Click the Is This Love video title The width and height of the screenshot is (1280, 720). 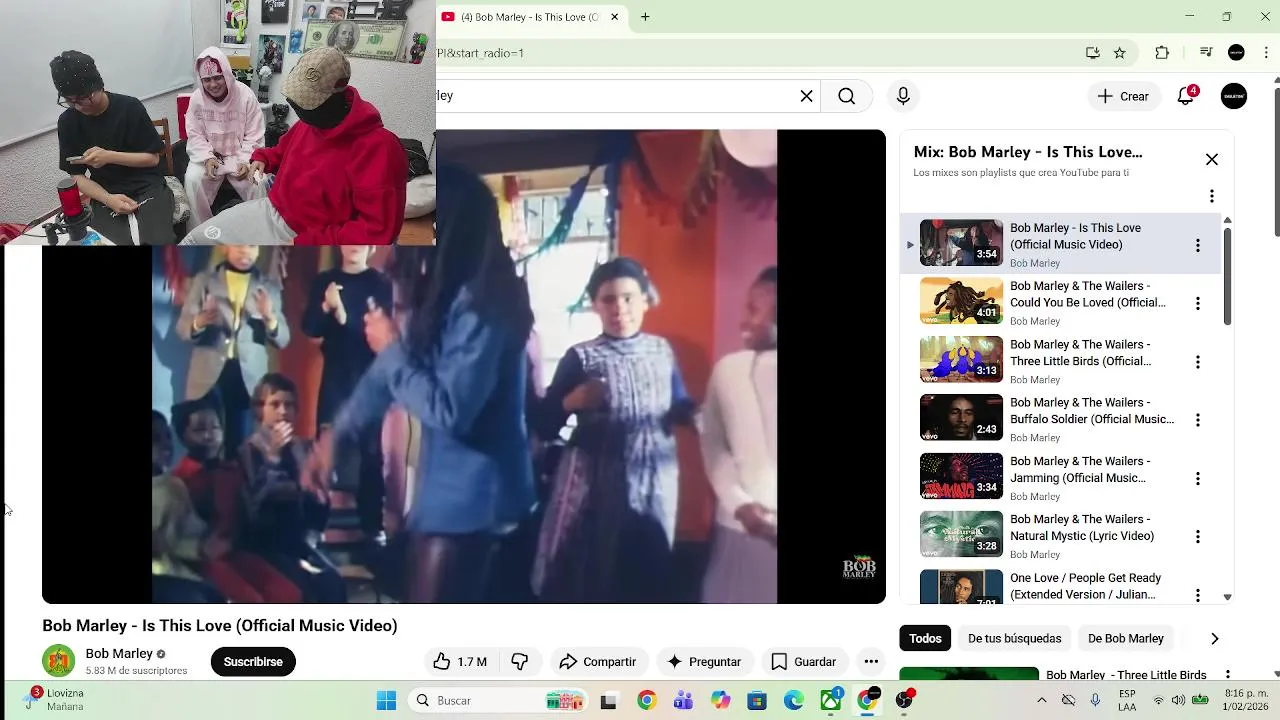click(220, 626)
